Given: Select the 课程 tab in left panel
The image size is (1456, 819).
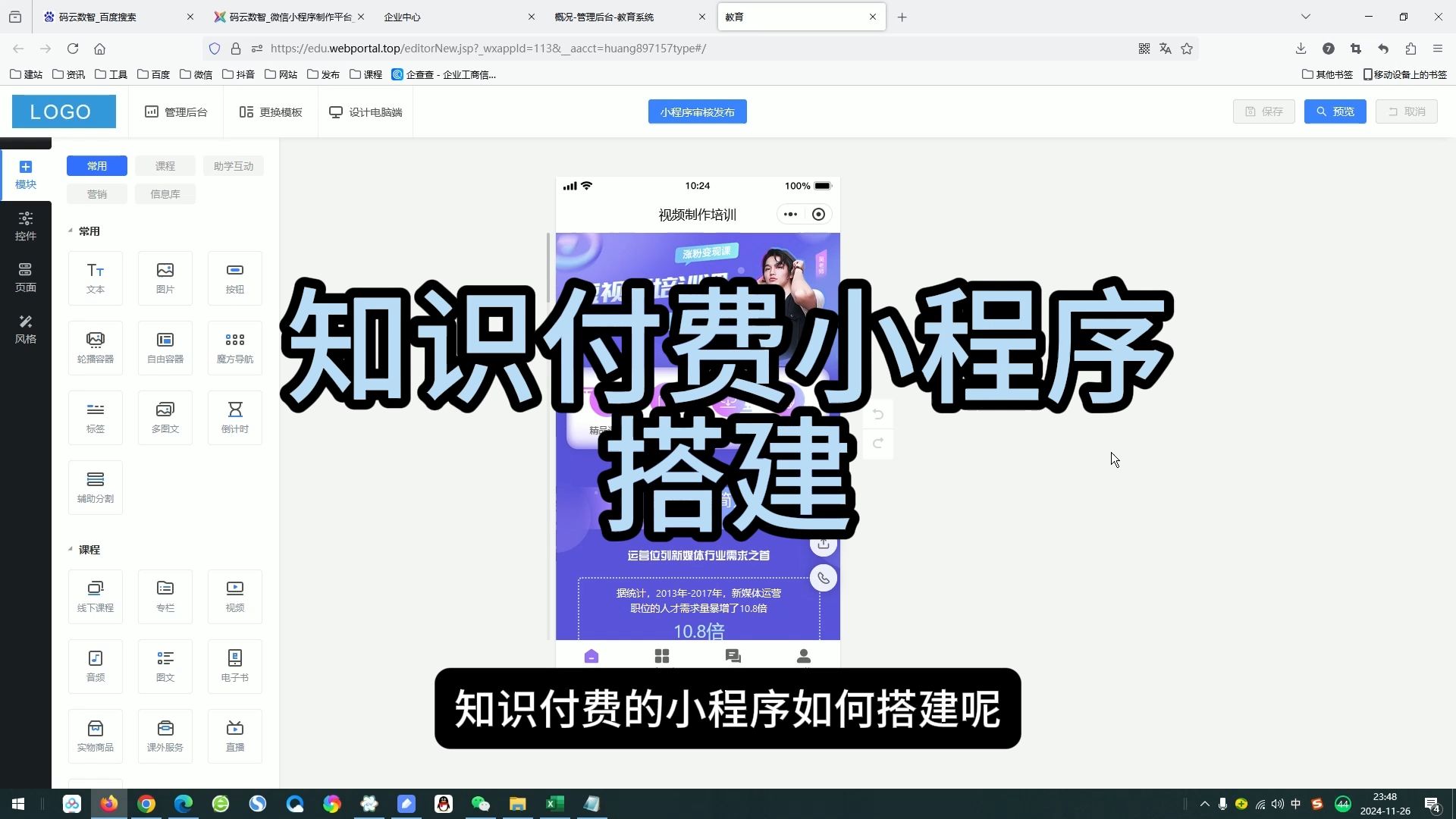Looking at the screenshot, I should click(x=164, y=165).
